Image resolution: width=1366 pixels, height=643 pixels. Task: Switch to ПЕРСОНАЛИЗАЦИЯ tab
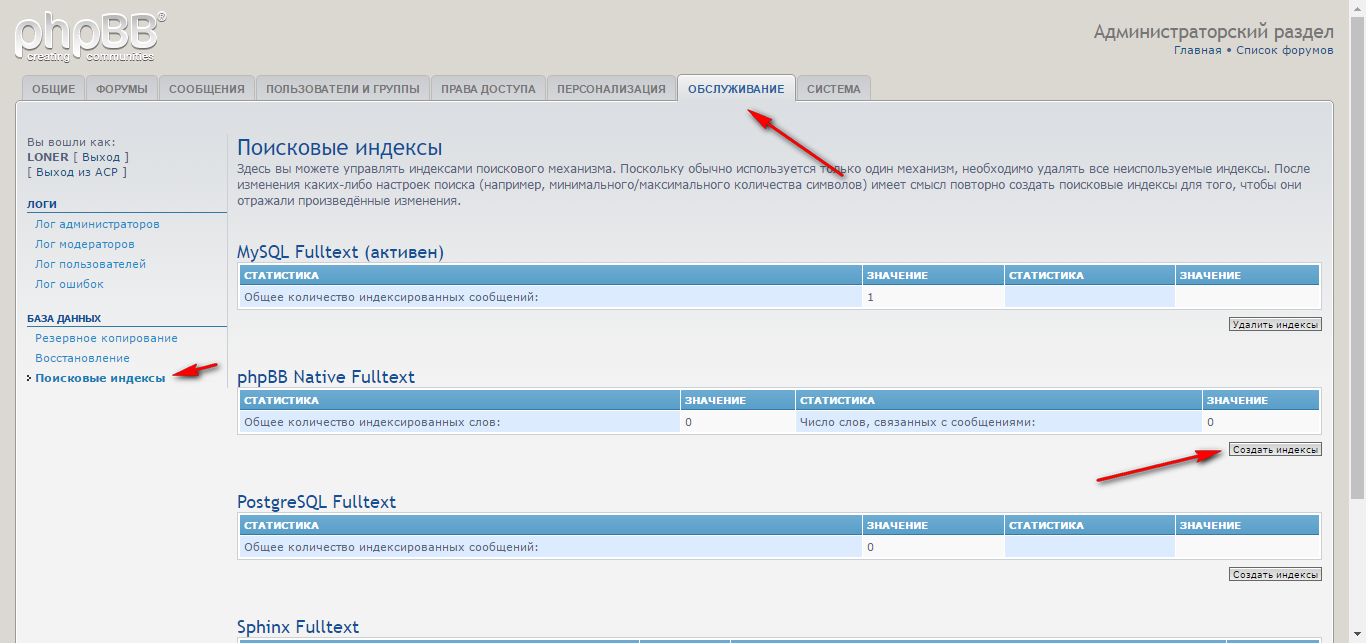tap(611, 89)
